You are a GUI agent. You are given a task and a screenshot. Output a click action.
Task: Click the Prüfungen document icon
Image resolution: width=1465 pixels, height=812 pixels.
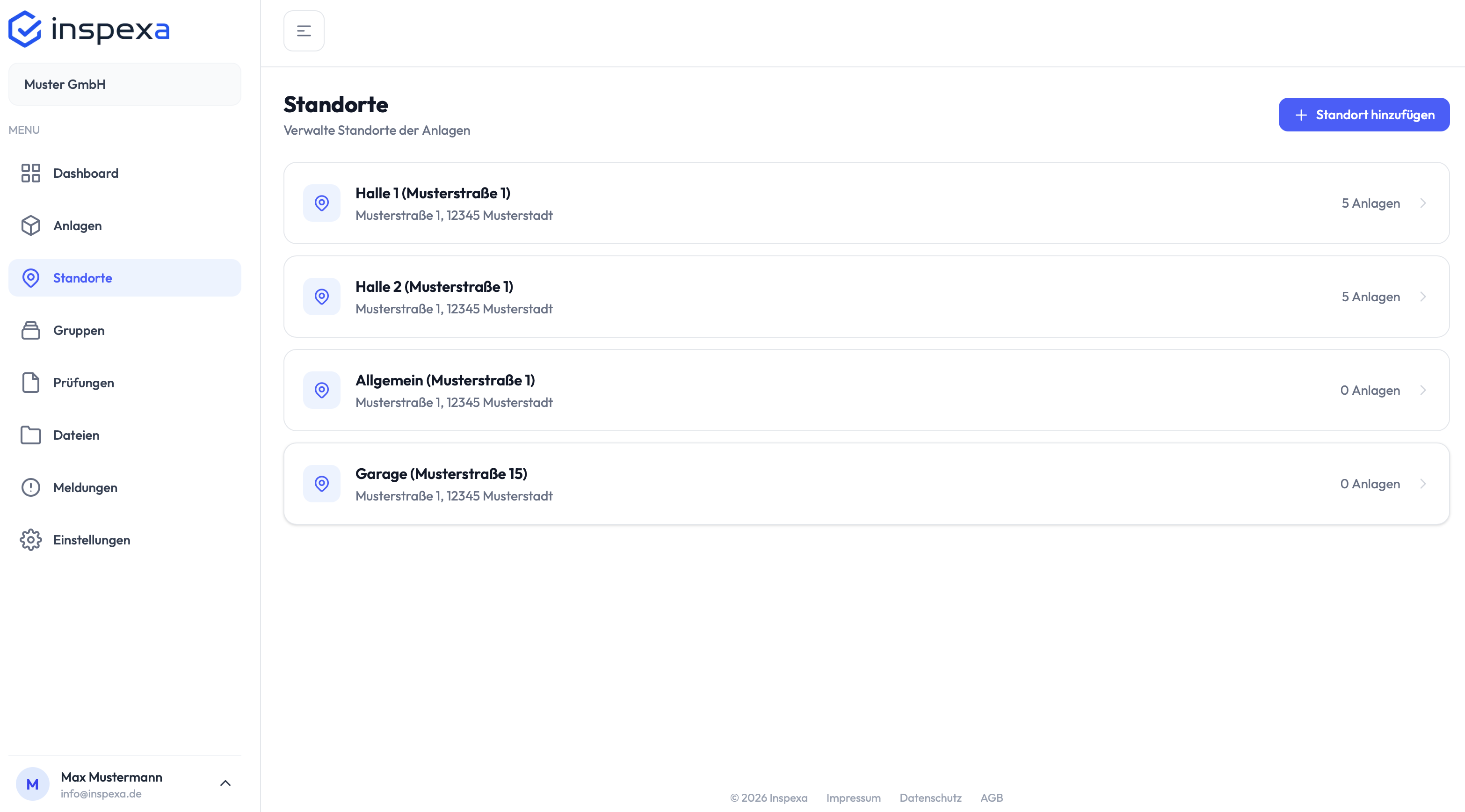[x=31, y=383]
